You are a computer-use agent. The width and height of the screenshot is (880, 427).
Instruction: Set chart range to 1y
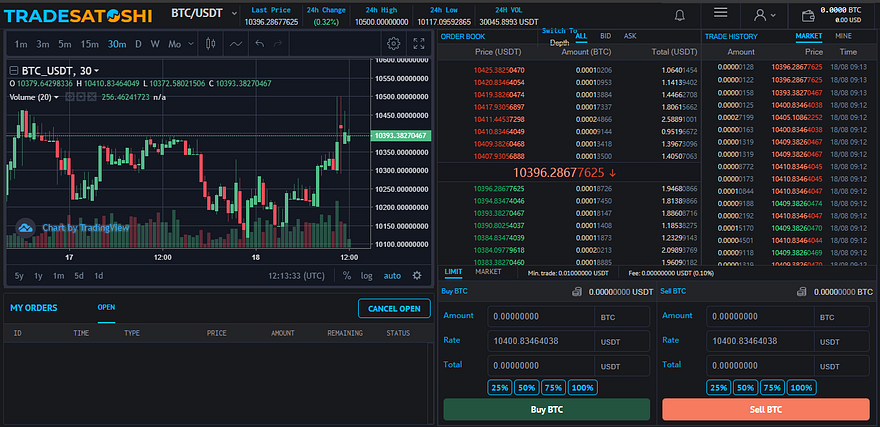(38, 276)
